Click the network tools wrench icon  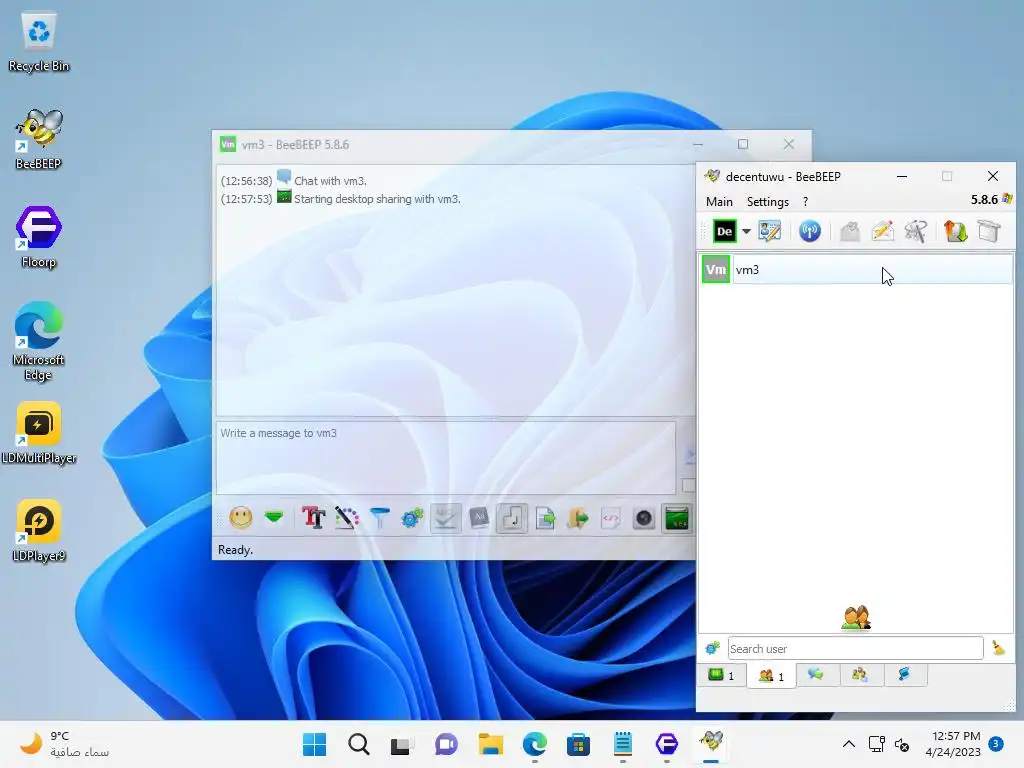916,231
